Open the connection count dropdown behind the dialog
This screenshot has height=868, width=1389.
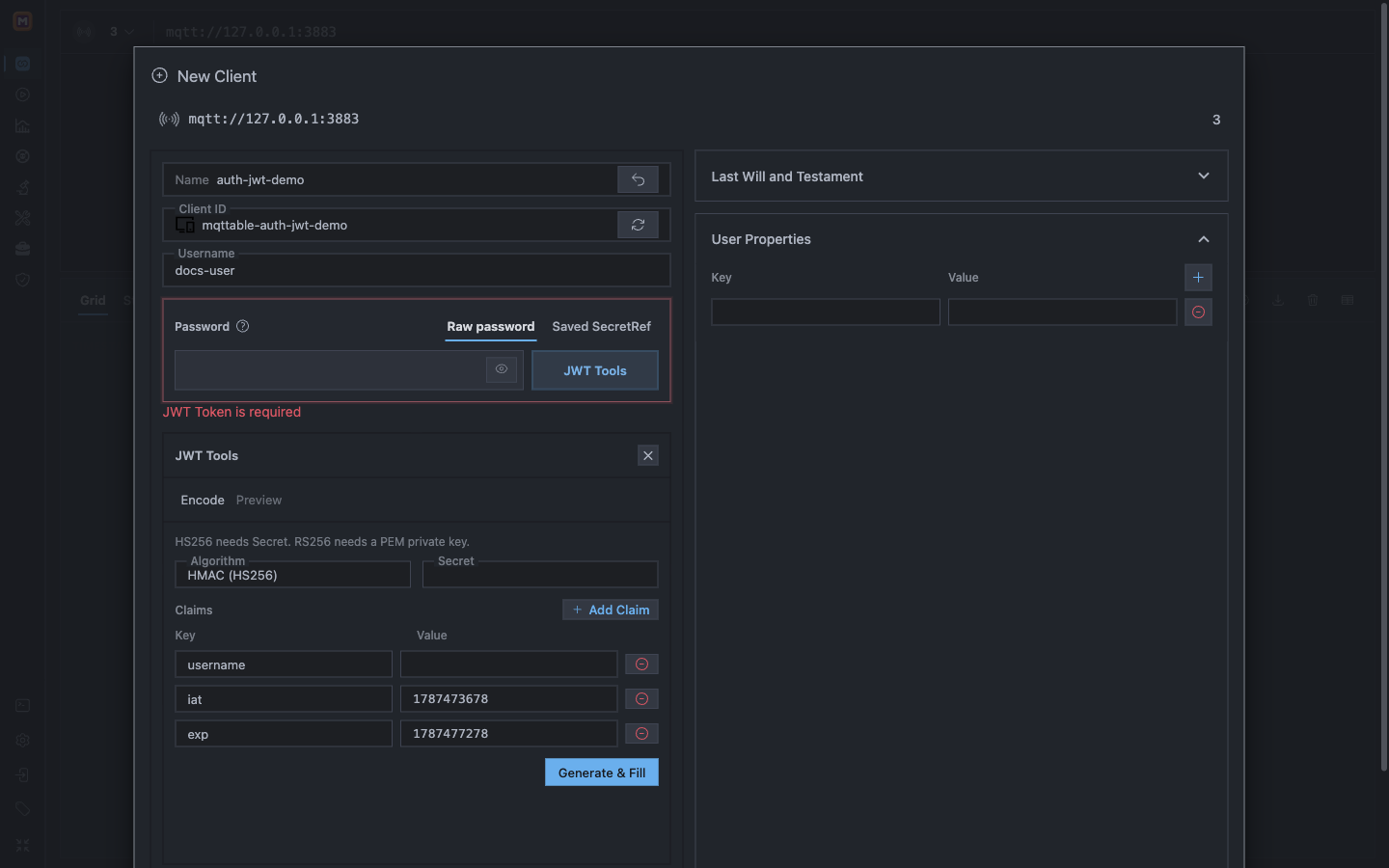122,32
